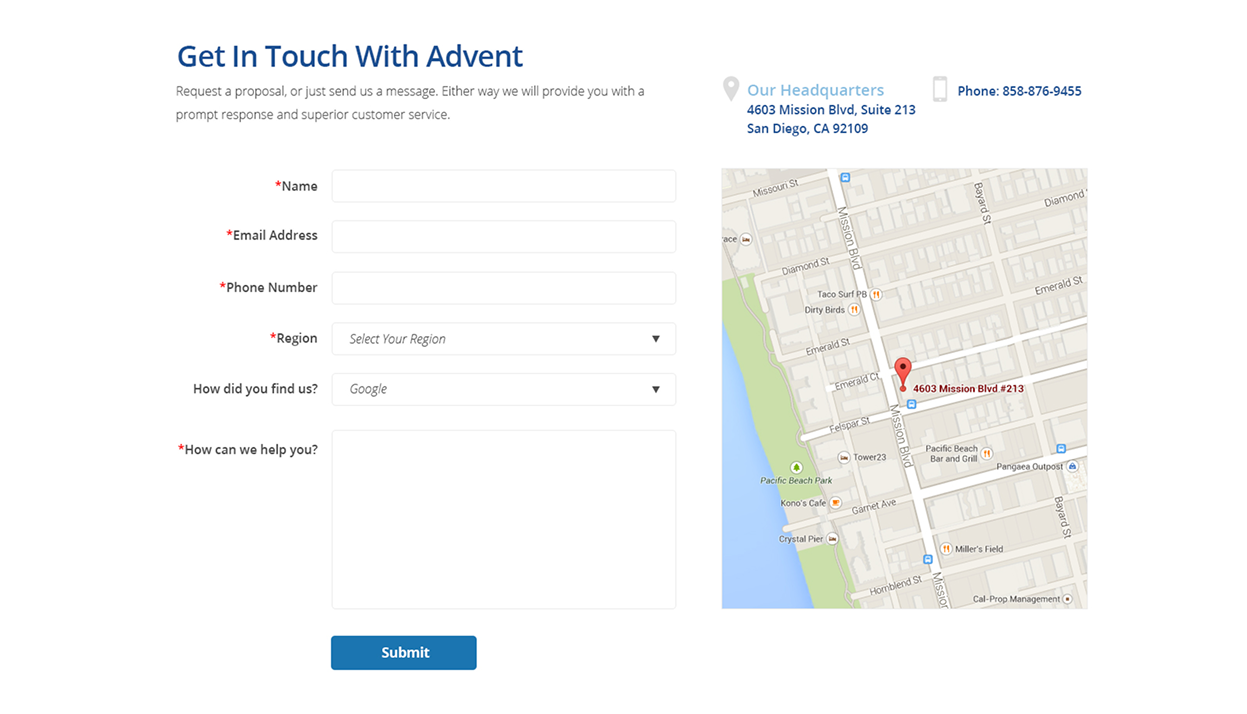Expand the How did you find us dropdown
The height and width of the screenshot is (714, 1247).
pyautogui.click(x=503, y=389)
